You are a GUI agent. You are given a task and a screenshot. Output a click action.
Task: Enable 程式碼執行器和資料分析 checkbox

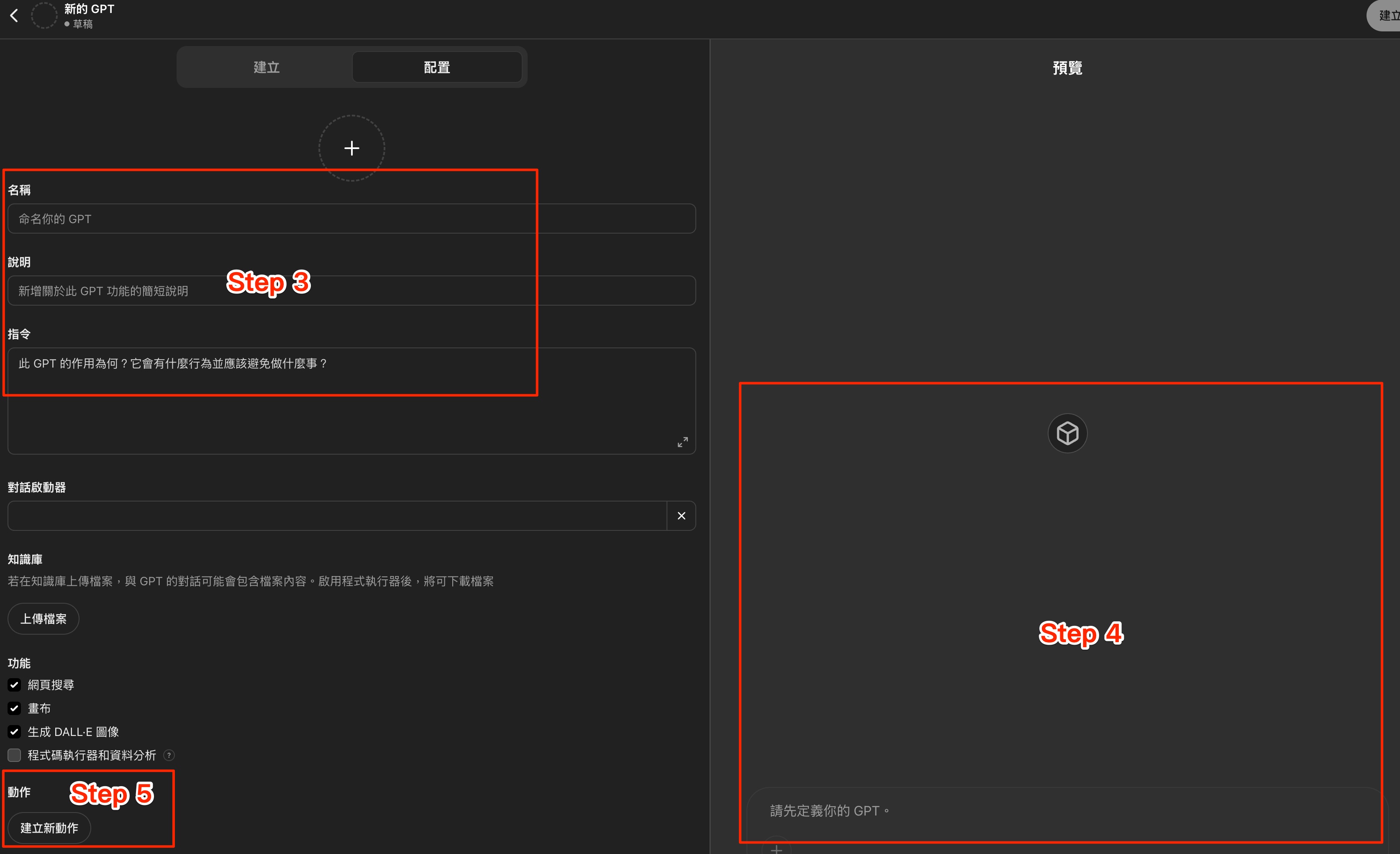point(14,755)
